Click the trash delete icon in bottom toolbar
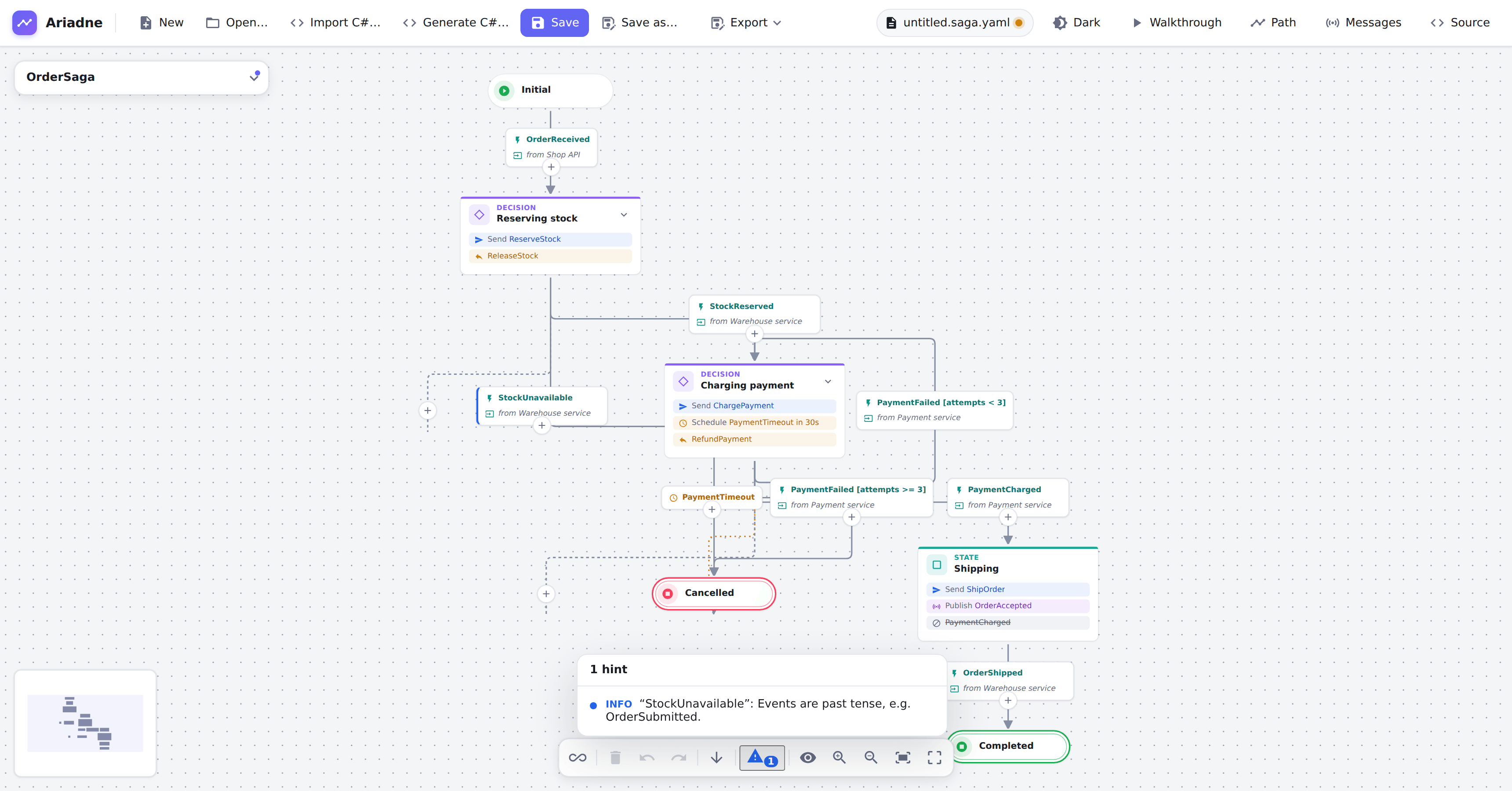 pos(615,758)
